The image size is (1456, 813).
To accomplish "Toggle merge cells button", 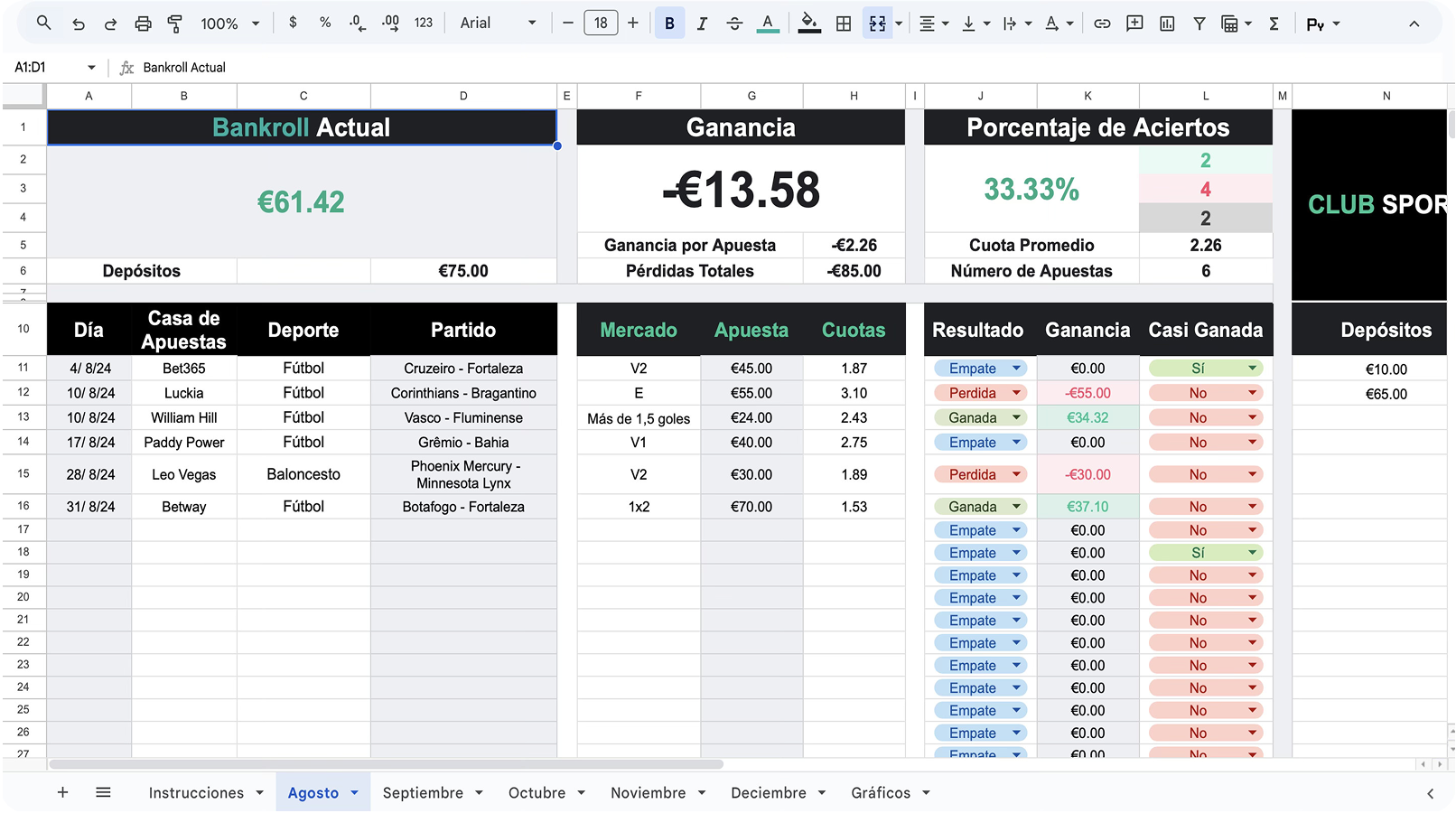I will point(877,23).
